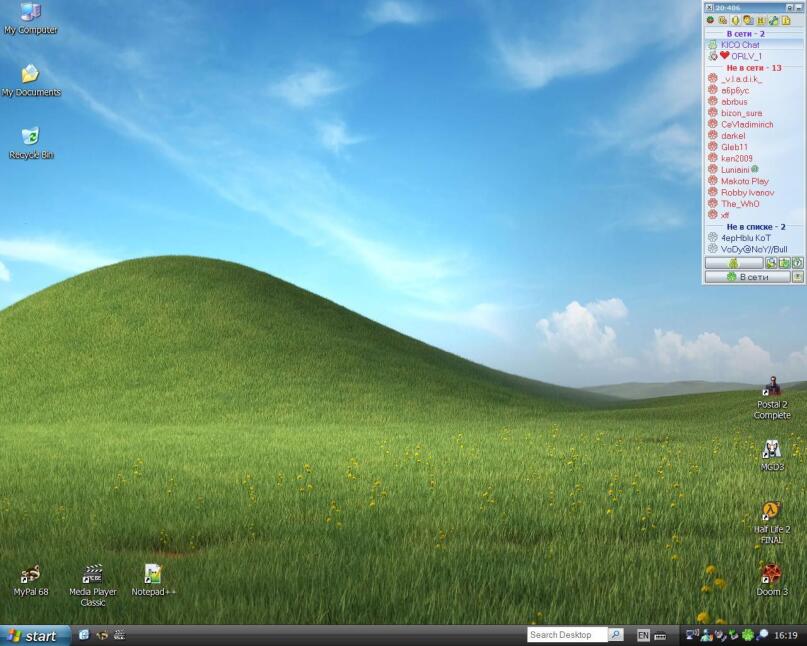
Task: Select the Cyrillic 'абрбус' contact
Action: 753,90
